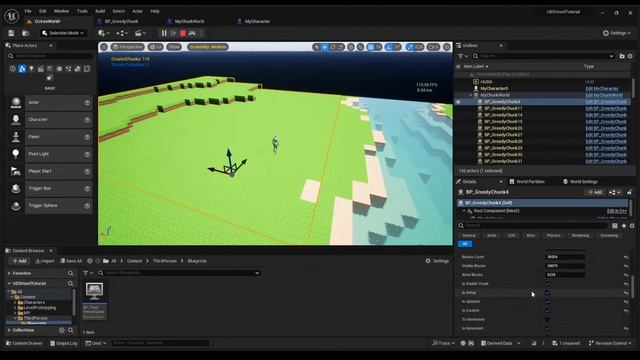Click the Save current level icon
640x360 pixels.
point(11,33)
